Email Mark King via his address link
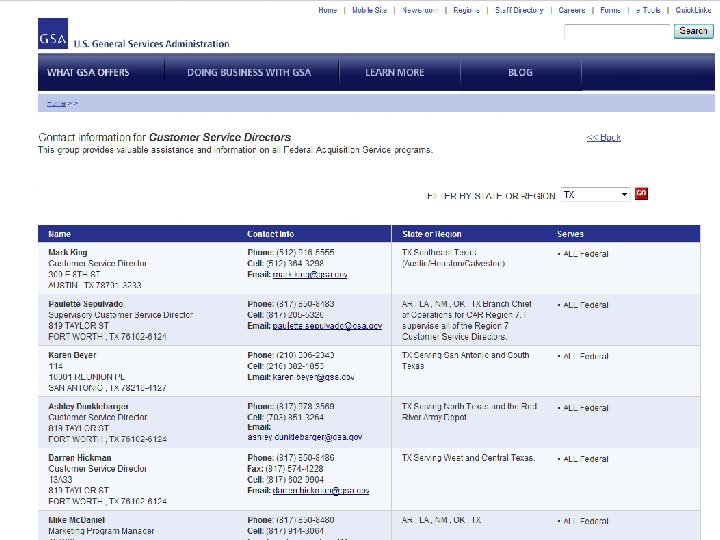Screen dimensions: 720x540 tap(310, 274)
